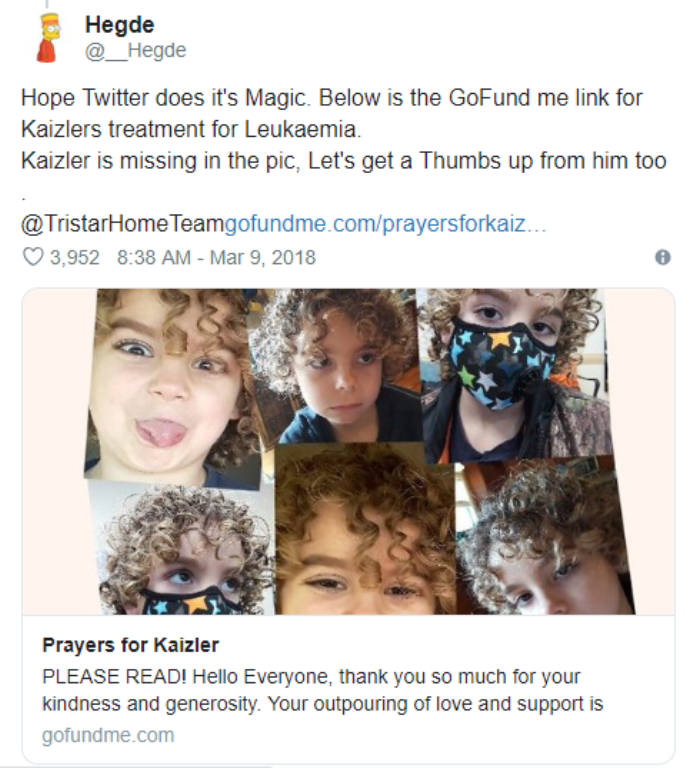696x768 pixels.
Task: Open the tweet info icon
Action: (x=662, y=257)
